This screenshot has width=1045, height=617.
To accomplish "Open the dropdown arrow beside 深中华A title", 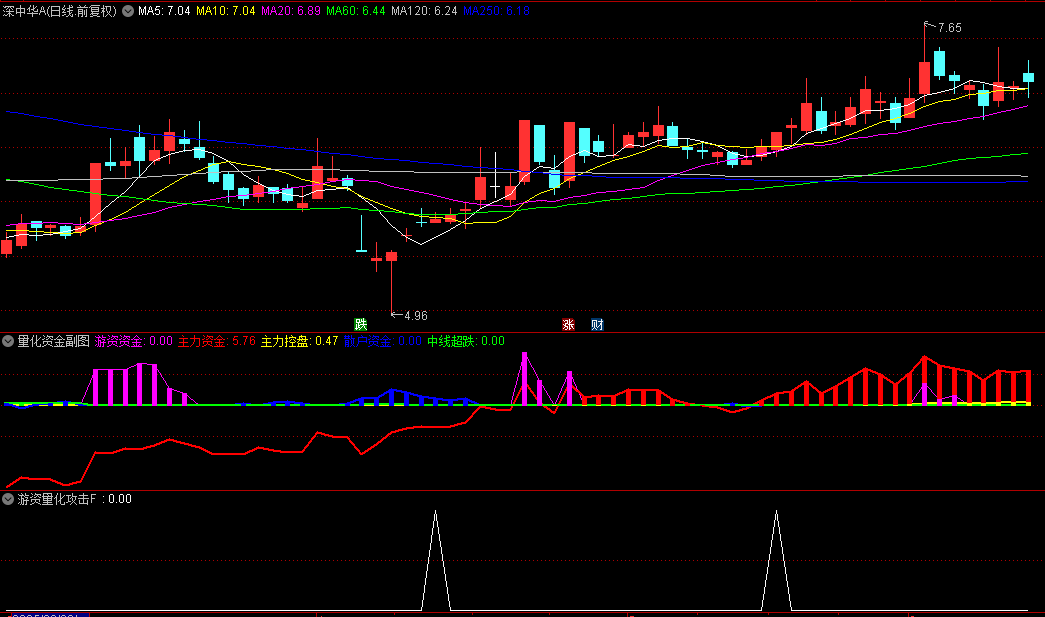I will pos(128,11).
